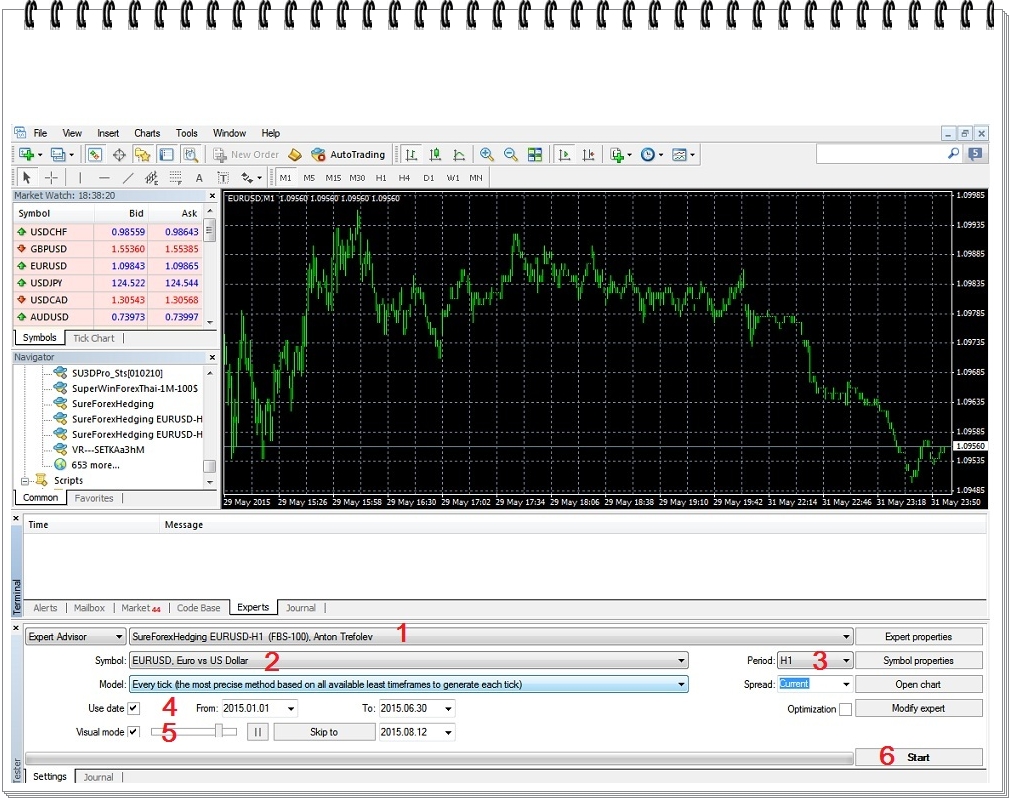Select the crosshair tool

(x=52, y=178)
